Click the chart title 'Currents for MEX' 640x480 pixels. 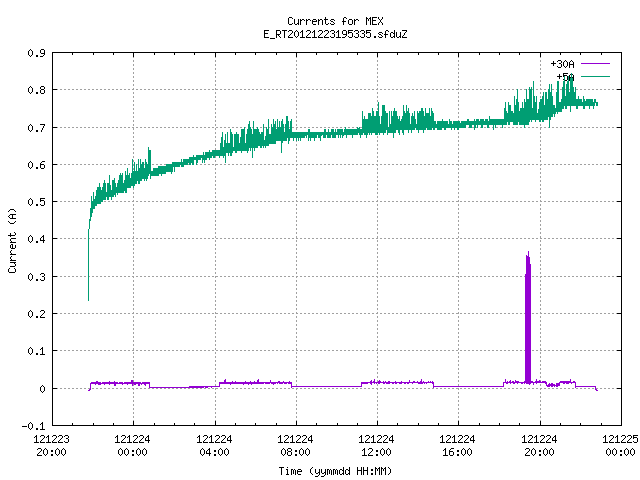(x=335, y=21)
